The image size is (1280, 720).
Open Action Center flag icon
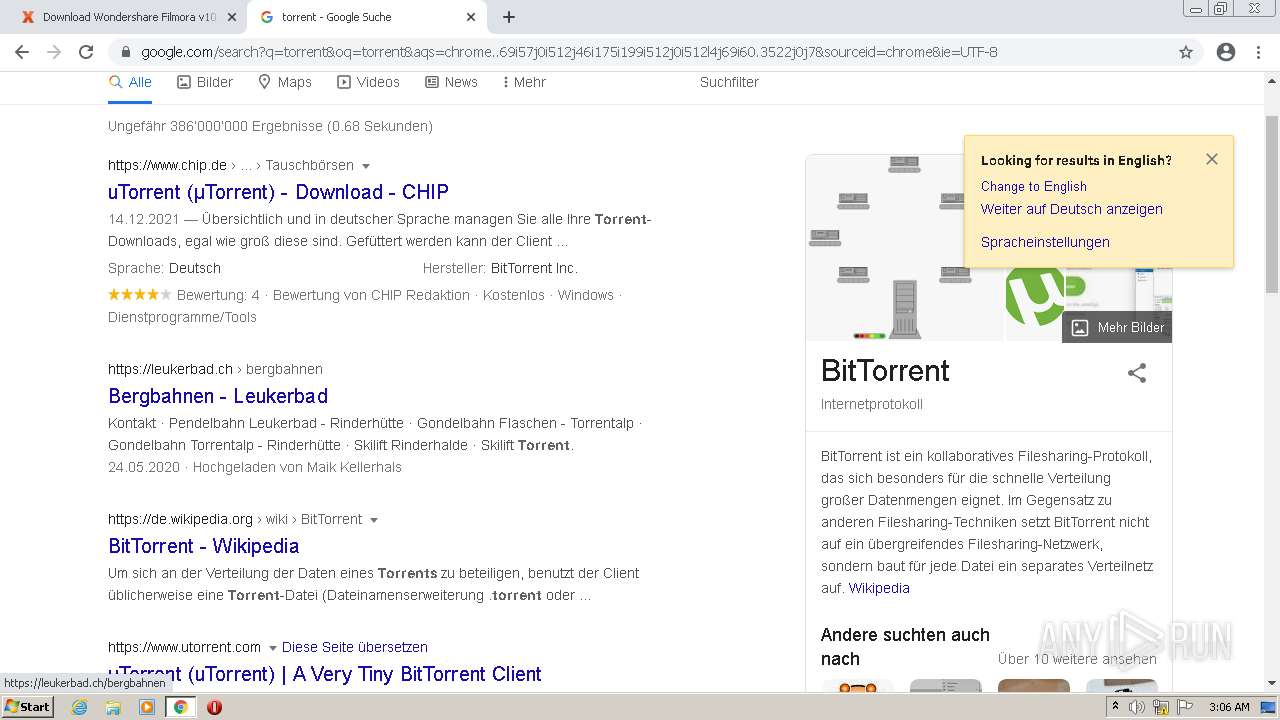pos(1185,707)
